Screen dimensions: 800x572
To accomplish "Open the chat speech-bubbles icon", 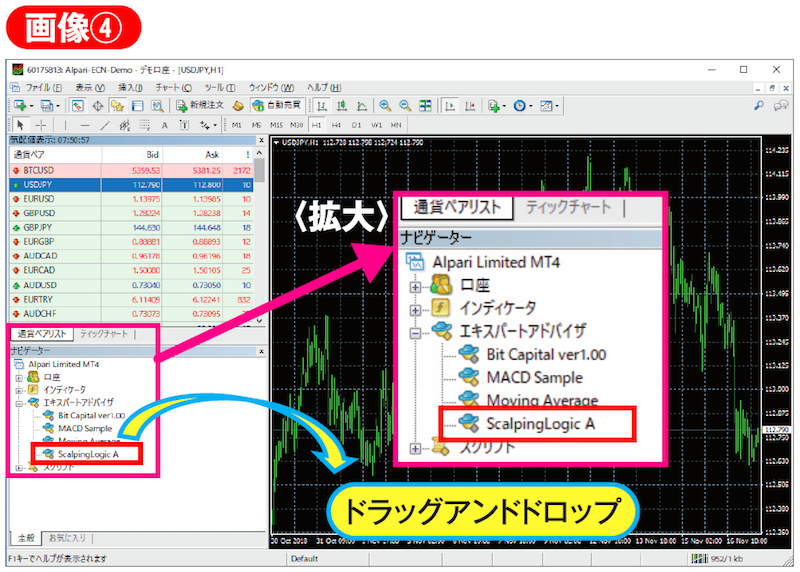I will (781, 106).
